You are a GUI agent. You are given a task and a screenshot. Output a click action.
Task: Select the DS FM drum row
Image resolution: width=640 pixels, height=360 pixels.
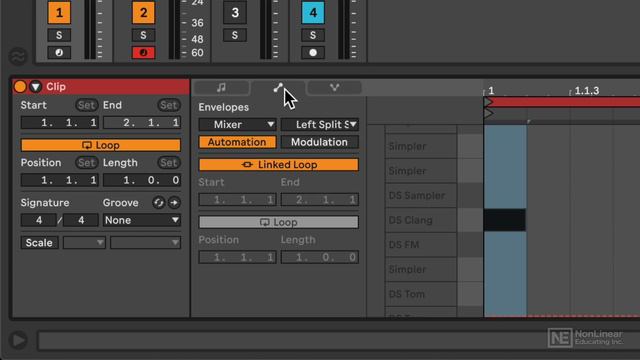(421, 244)
